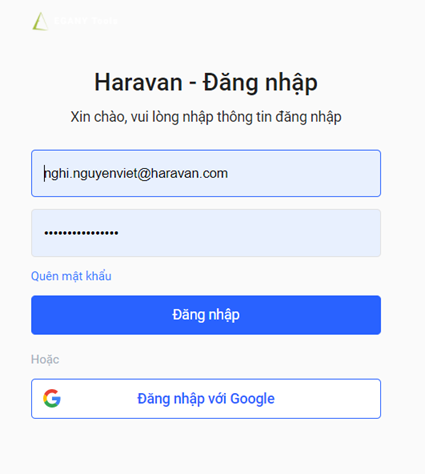Place the cursor at the end of the email address

pyautogui.click(x=228, y=173)
